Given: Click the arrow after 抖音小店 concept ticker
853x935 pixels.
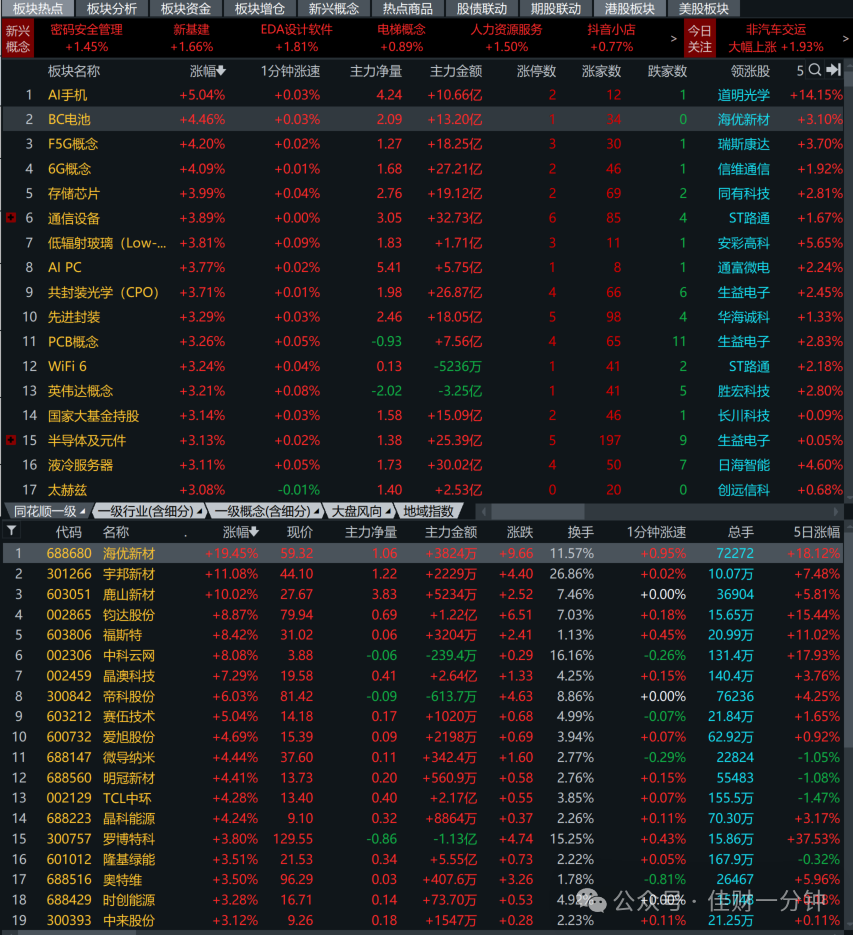Looking at the screenshot, I should coord(673,38).
